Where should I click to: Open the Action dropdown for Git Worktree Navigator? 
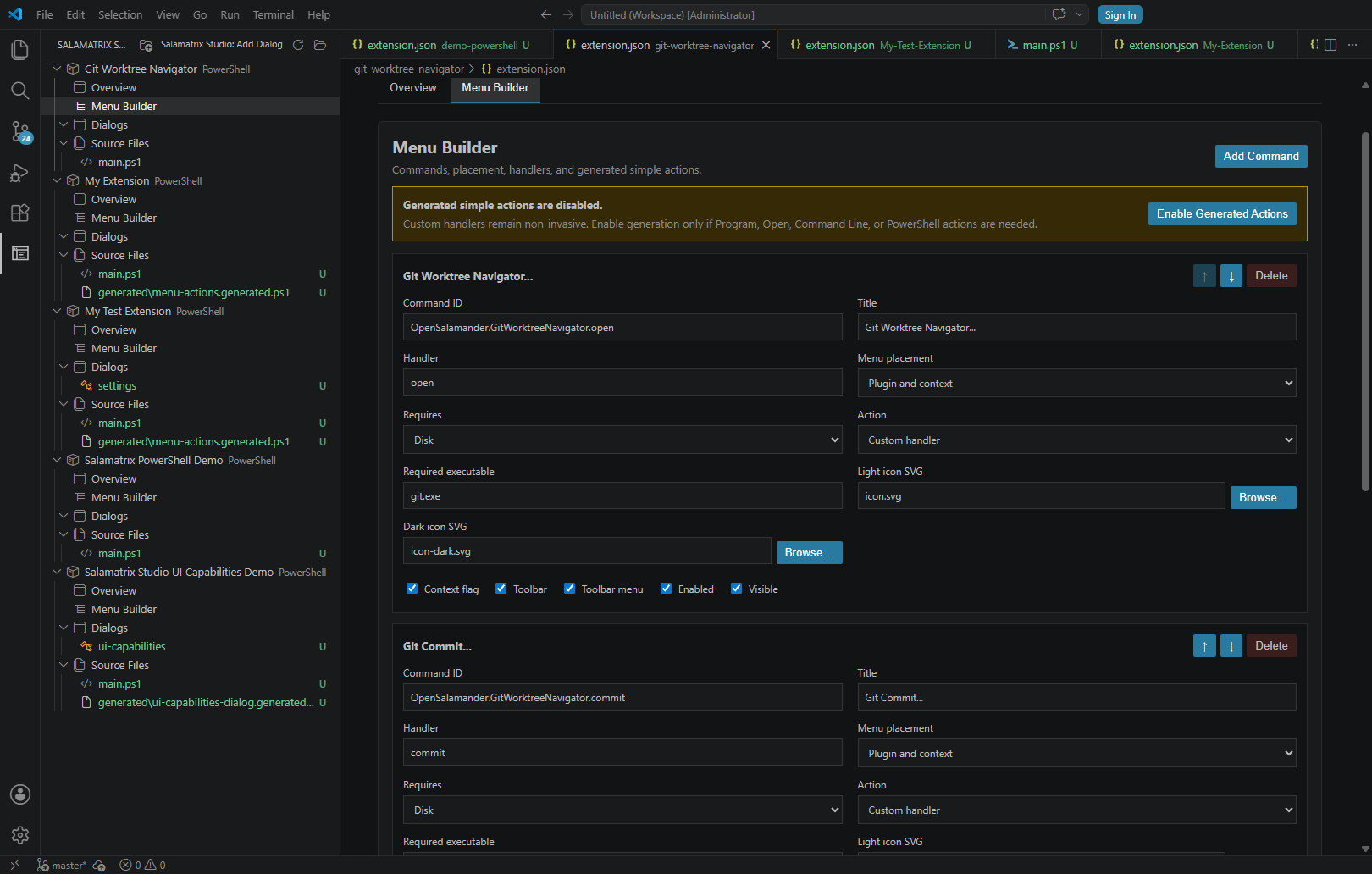[1077, 440]
